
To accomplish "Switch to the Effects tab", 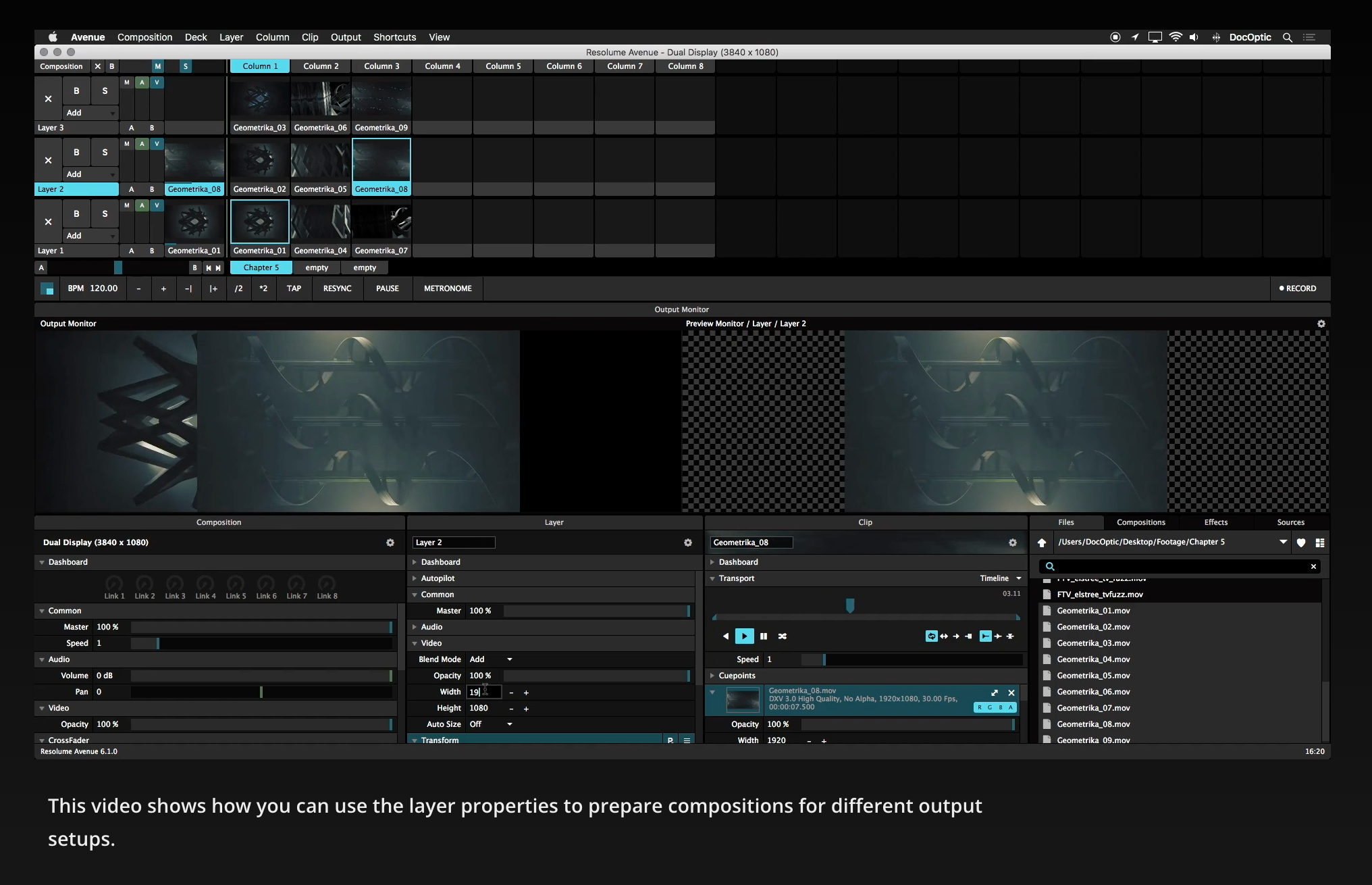I will point(1215,522).
